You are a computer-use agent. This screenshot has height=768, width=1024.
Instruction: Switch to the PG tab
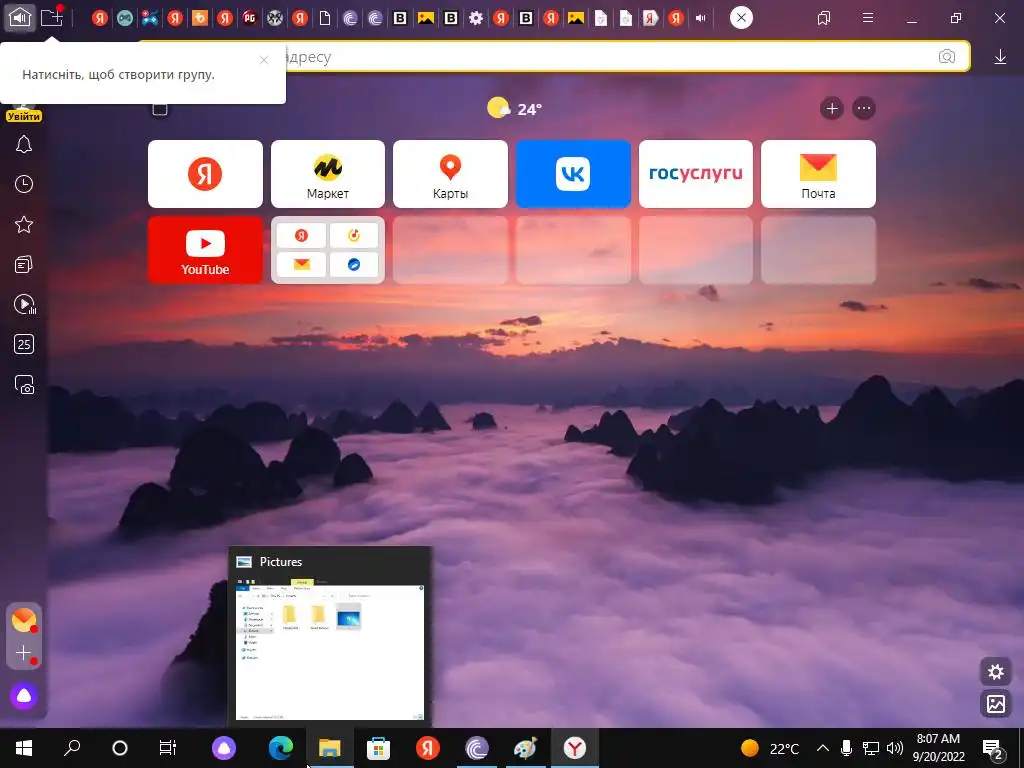(x=249, y=18)
